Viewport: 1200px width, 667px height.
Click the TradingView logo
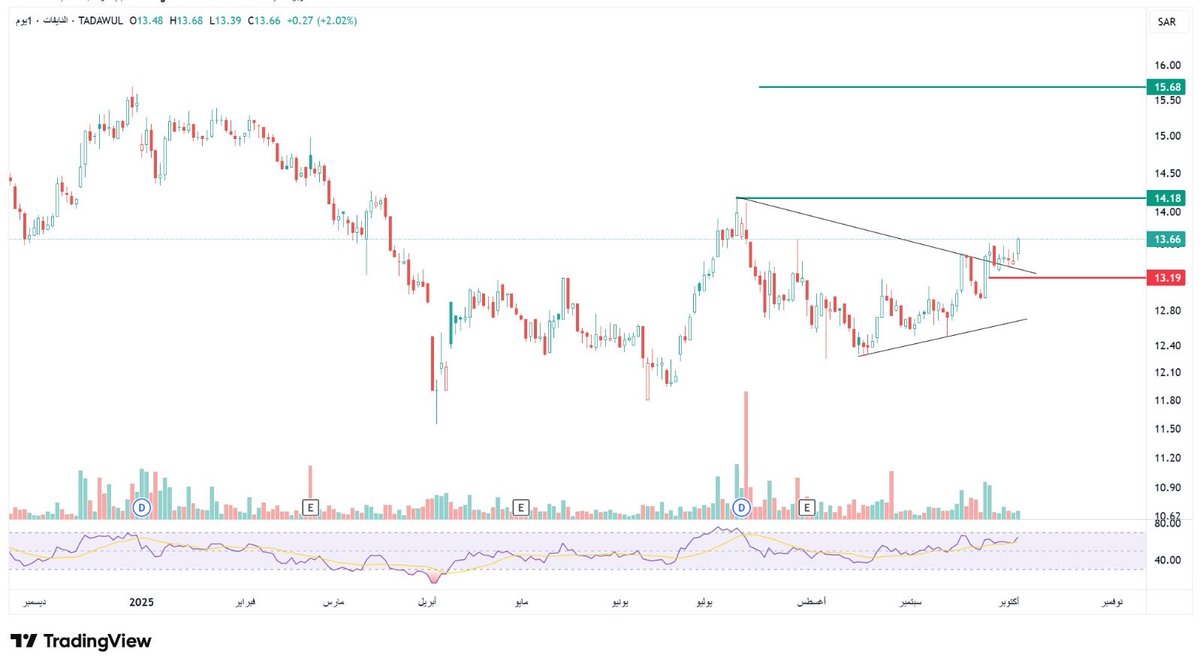[x=80, y=641]
